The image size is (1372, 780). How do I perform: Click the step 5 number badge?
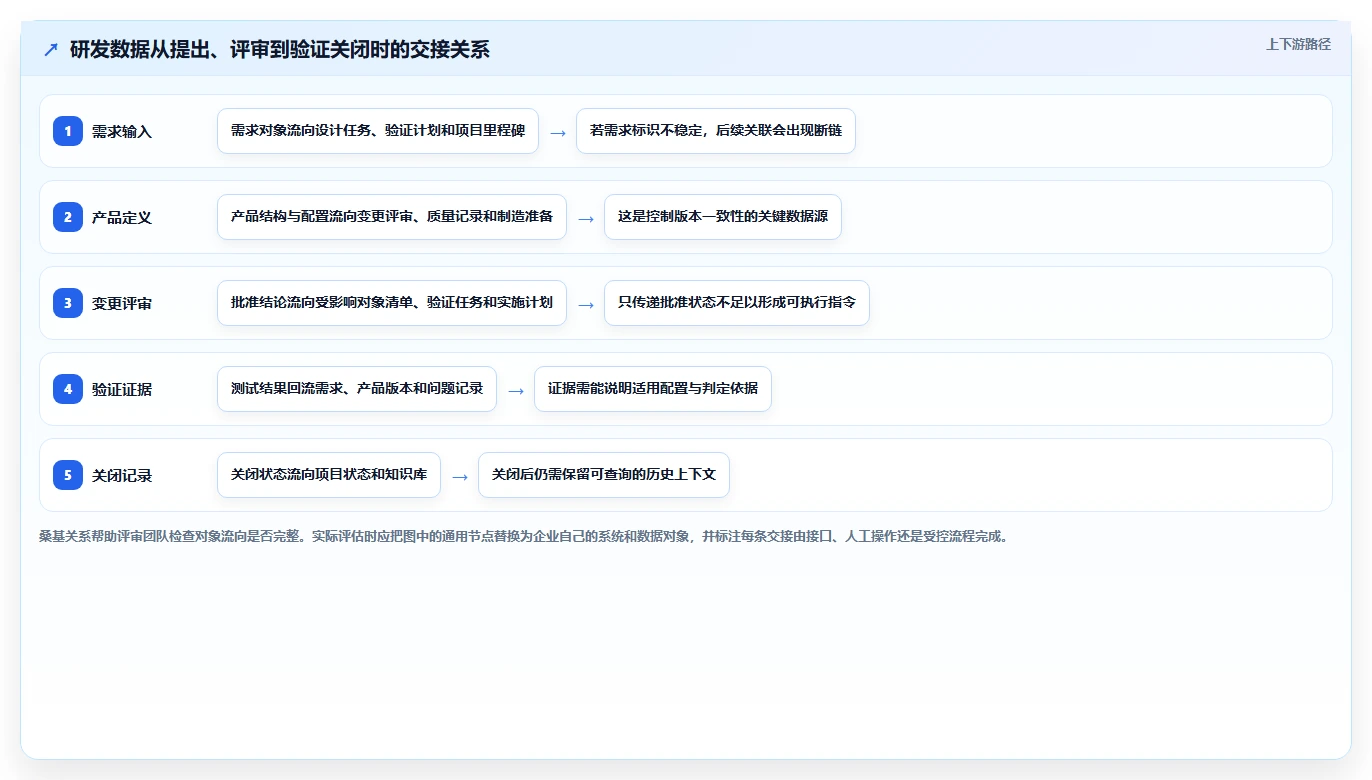pos(68,475)
